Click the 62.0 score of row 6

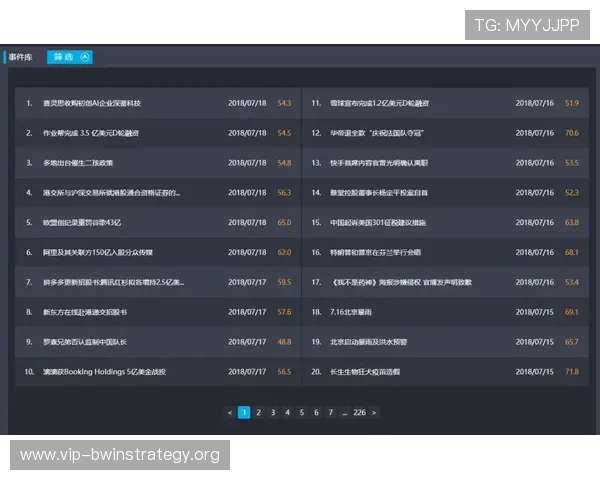tap(284, 253)
